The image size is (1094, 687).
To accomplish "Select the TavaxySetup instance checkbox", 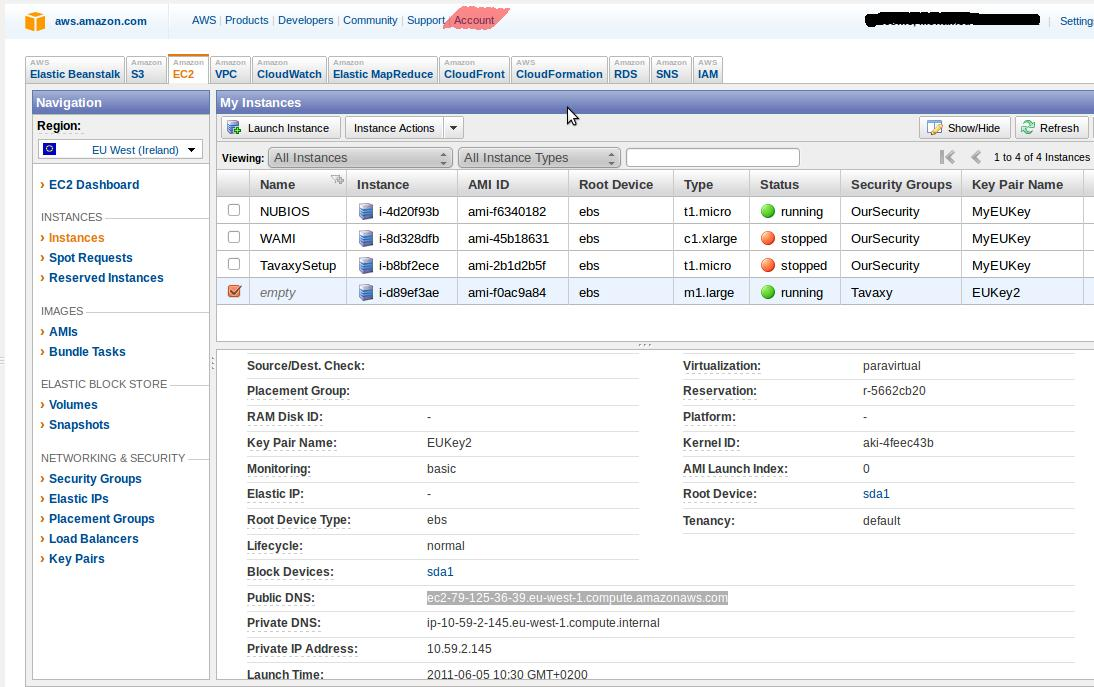I will point(234,264).
